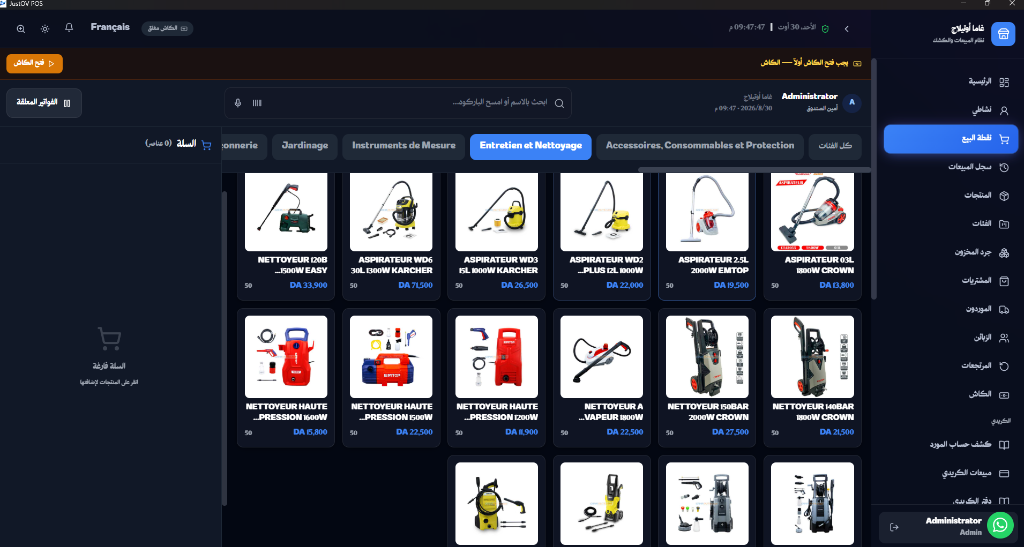Click the search magnifier icon in search bar
This screenshot has width=1024, height=547.
[x=560, y=103]
